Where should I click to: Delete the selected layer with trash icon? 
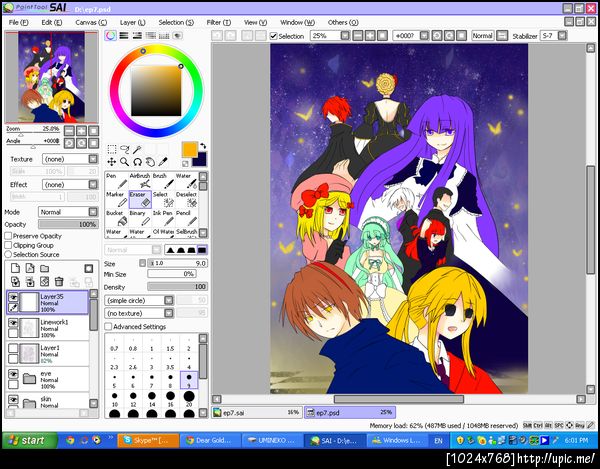pos(59,282)
